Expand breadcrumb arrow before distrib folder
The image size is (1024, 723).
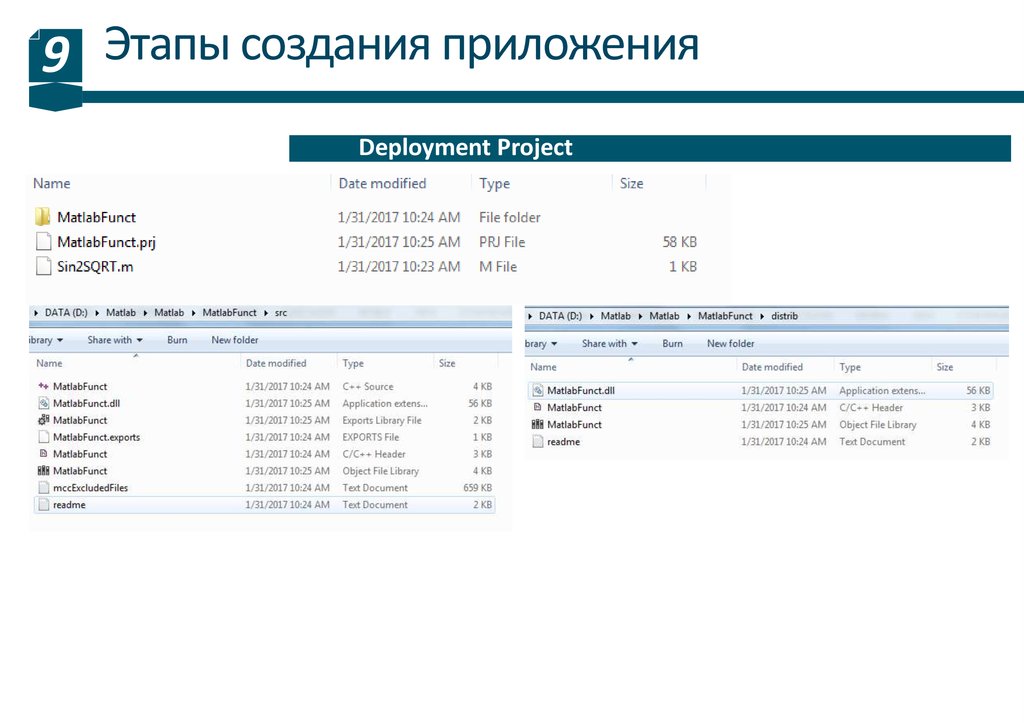[x=762, y=316]
